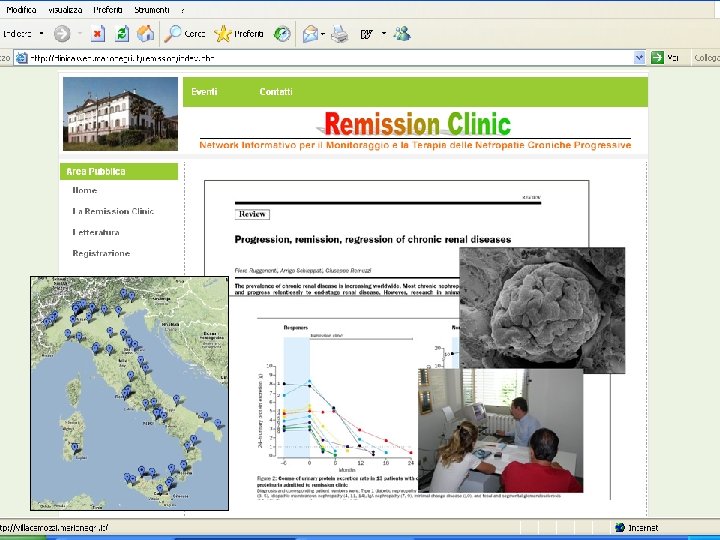Image resolution: width=720 pixels, height=540 pixels.
Task: Print the page with printer icon
Action: [x=340, y=34]
